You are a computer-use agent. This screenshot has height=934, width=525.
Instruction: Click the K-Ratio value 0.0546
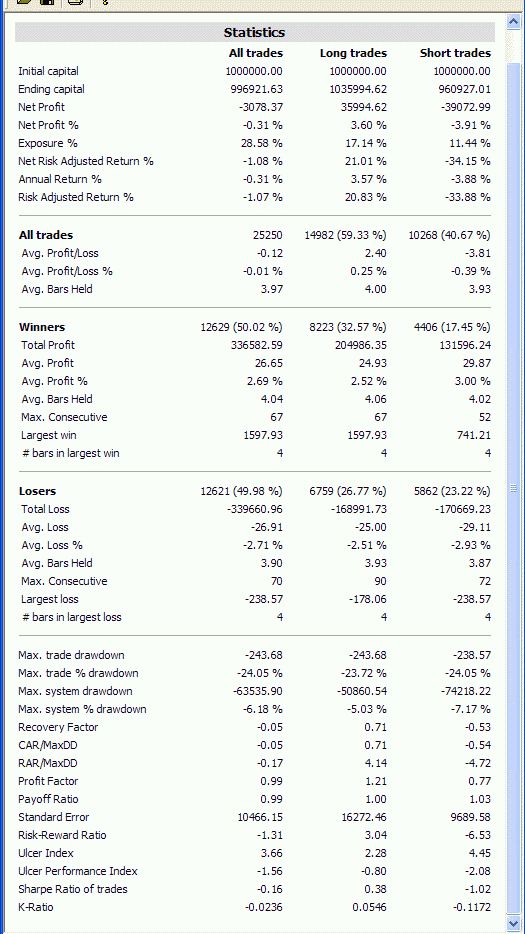[x=368, y=907]
